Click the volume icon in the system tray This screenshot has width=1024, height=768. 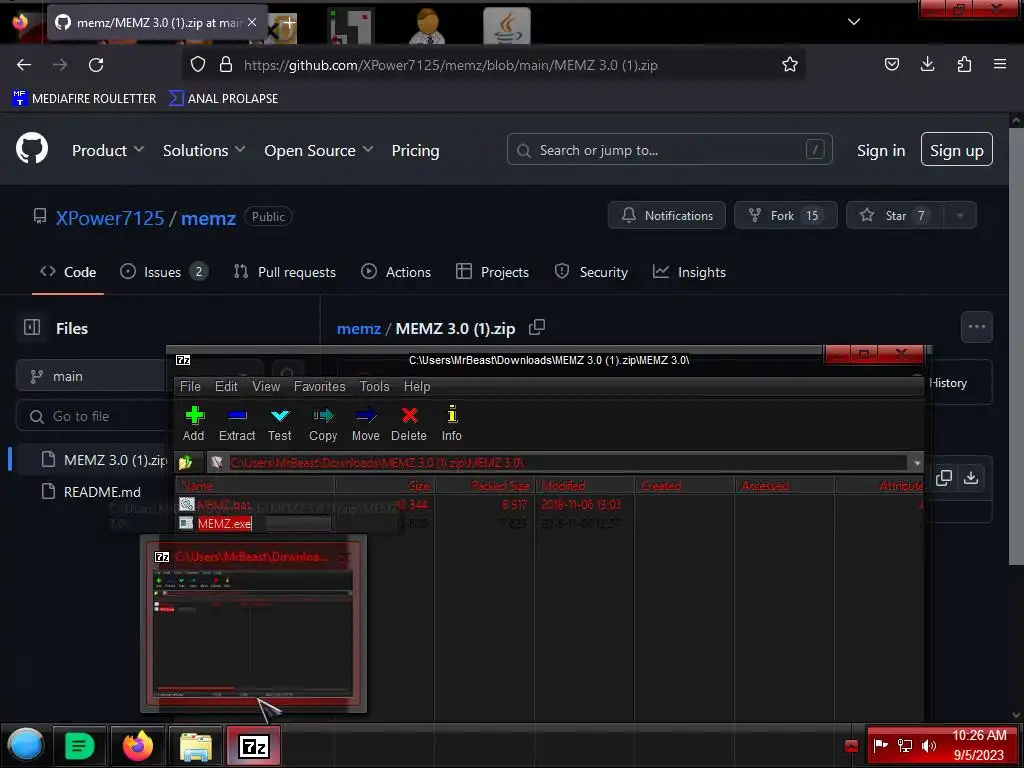click(x=928, y=746)
